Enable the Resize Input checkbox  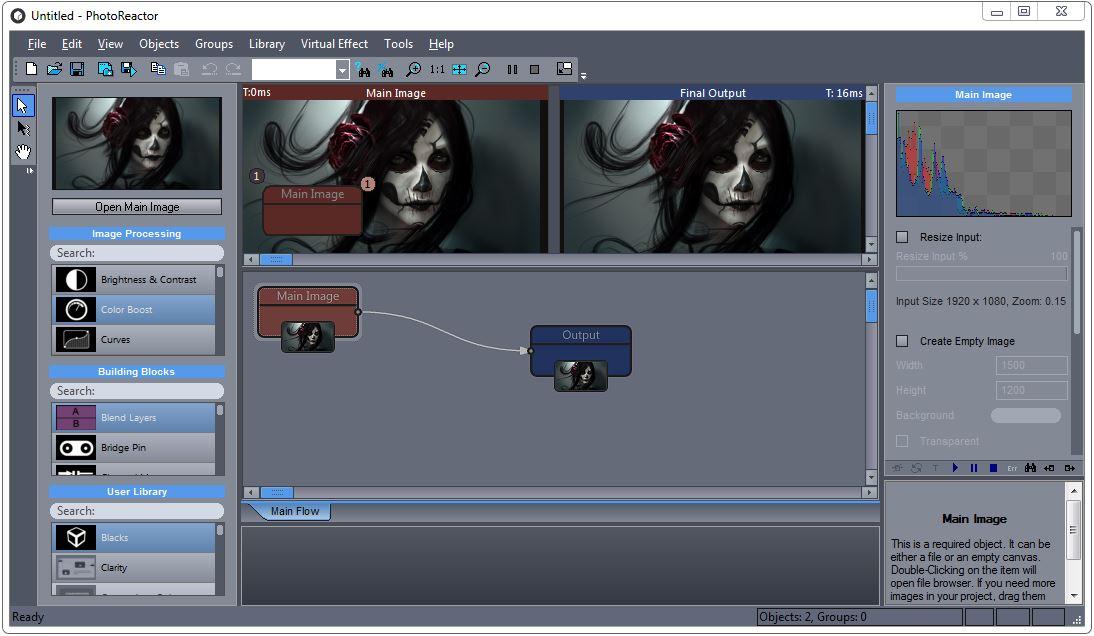pos(902,237)
